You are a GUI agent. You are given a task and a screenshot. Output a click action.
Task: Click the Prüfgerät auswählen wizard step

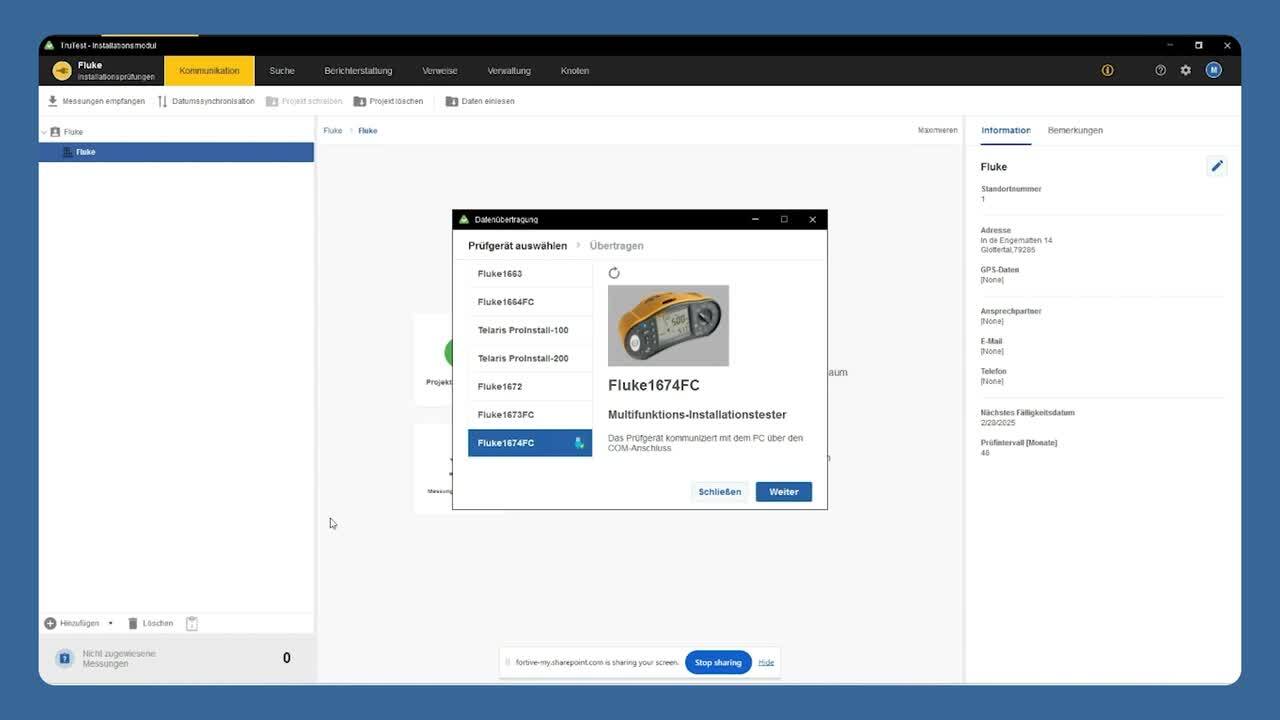tap(517, 246)
